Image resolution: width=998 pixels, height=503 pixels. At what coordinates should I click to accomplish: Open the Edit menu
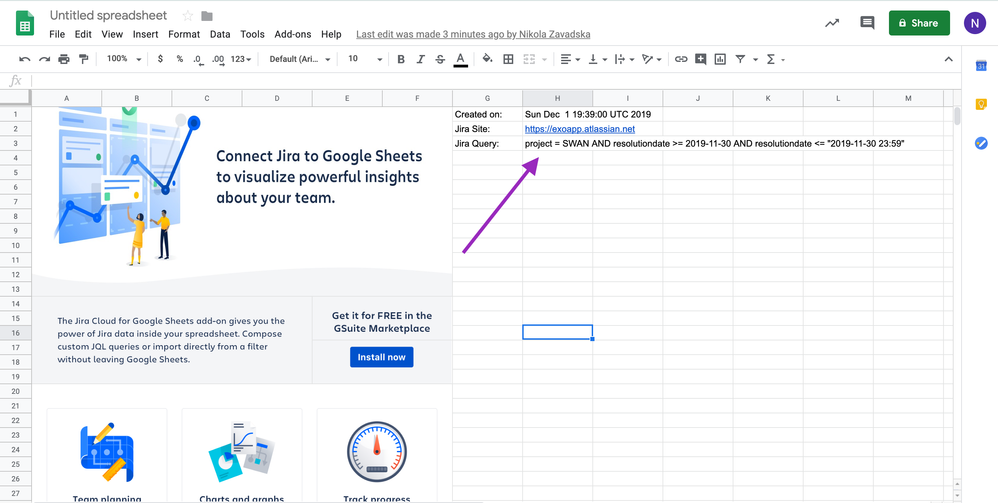83,34
